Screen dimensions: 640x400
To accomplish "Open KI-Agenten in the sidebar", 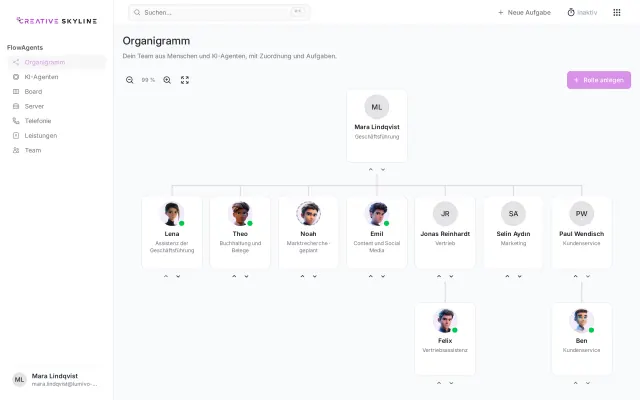I will 57,77.
